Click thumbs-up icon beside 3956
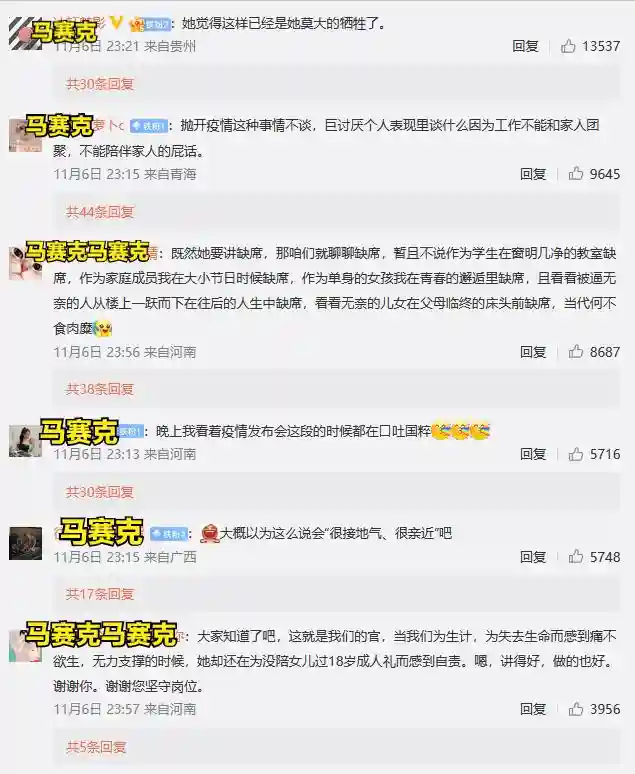The image size is (635, 774). click(x=576, y=709)
